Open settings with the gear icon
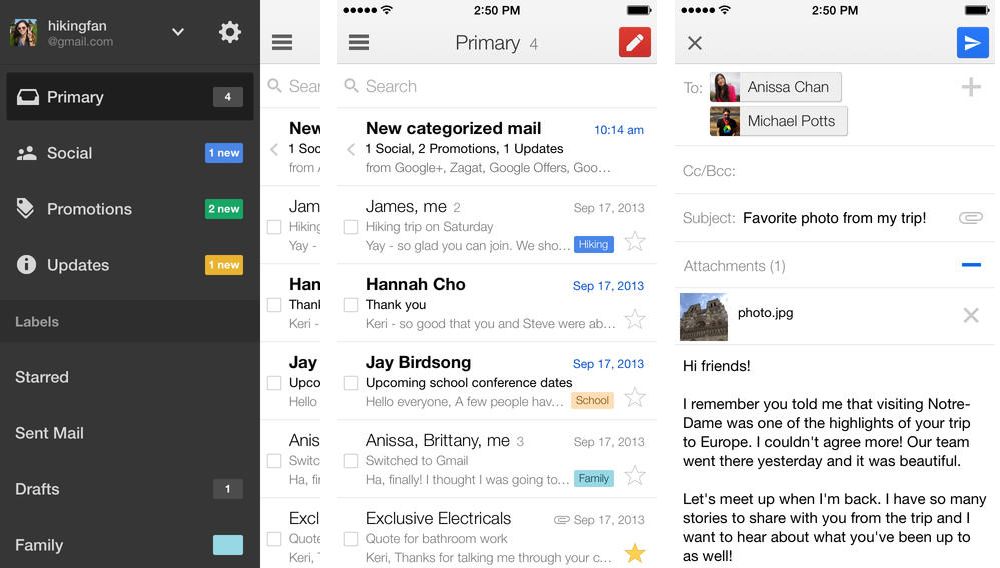The width and height of the screenshot is (1000, 568). (x=230, y=32)
